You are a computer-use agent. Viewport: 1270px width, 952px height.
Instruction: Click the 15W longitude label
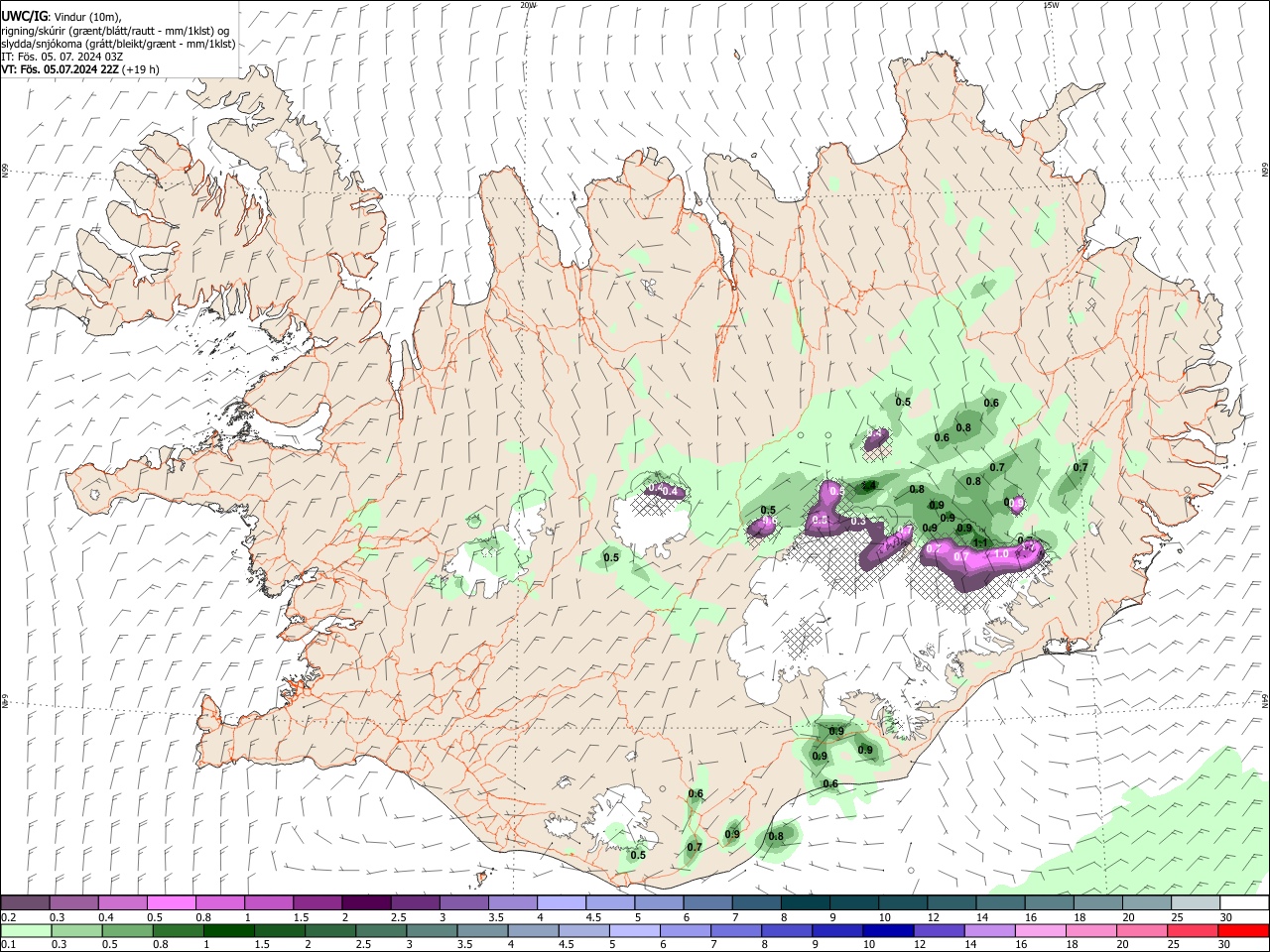[1051, 5]
